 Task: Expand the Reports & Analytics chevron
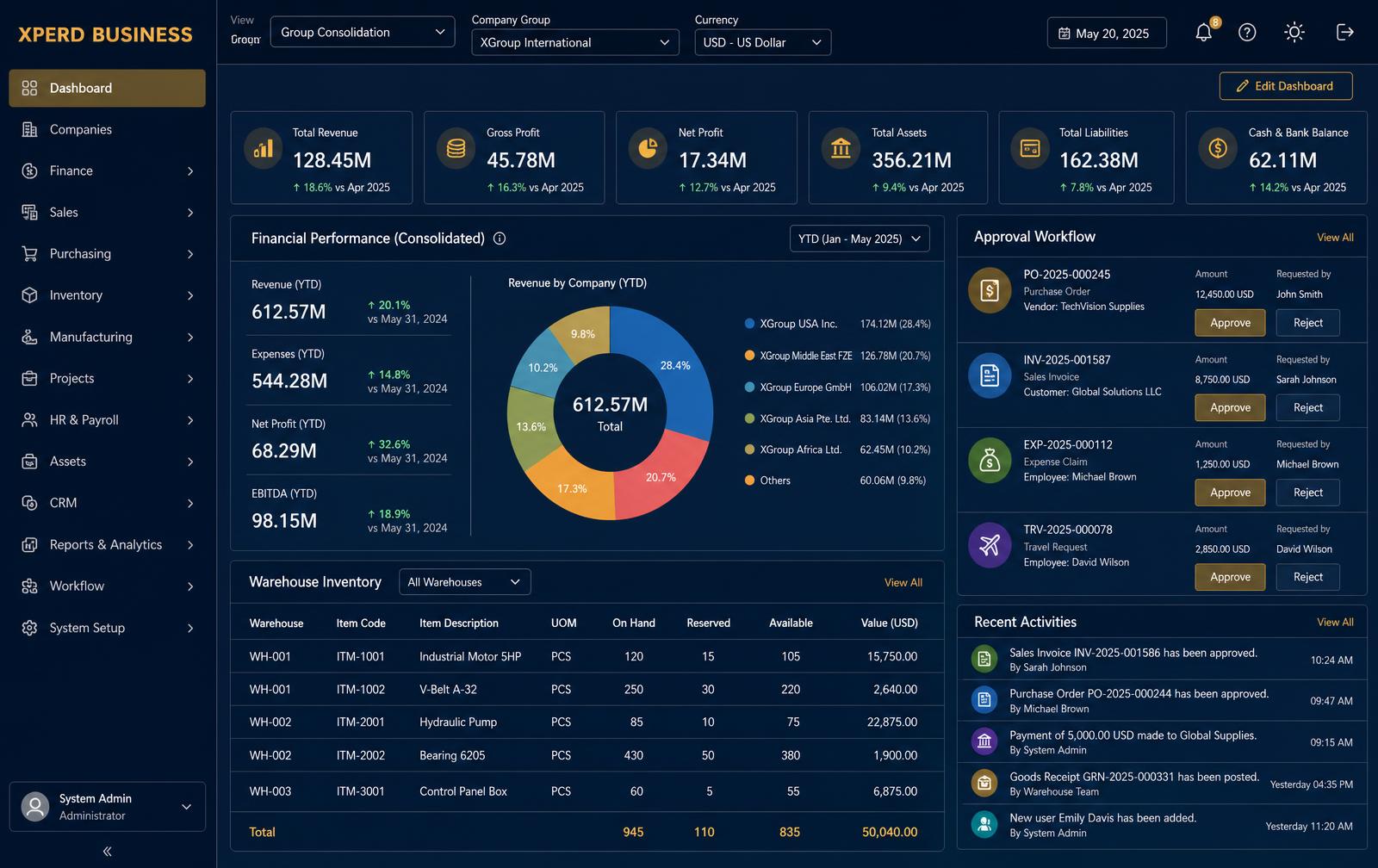(190, 545)
